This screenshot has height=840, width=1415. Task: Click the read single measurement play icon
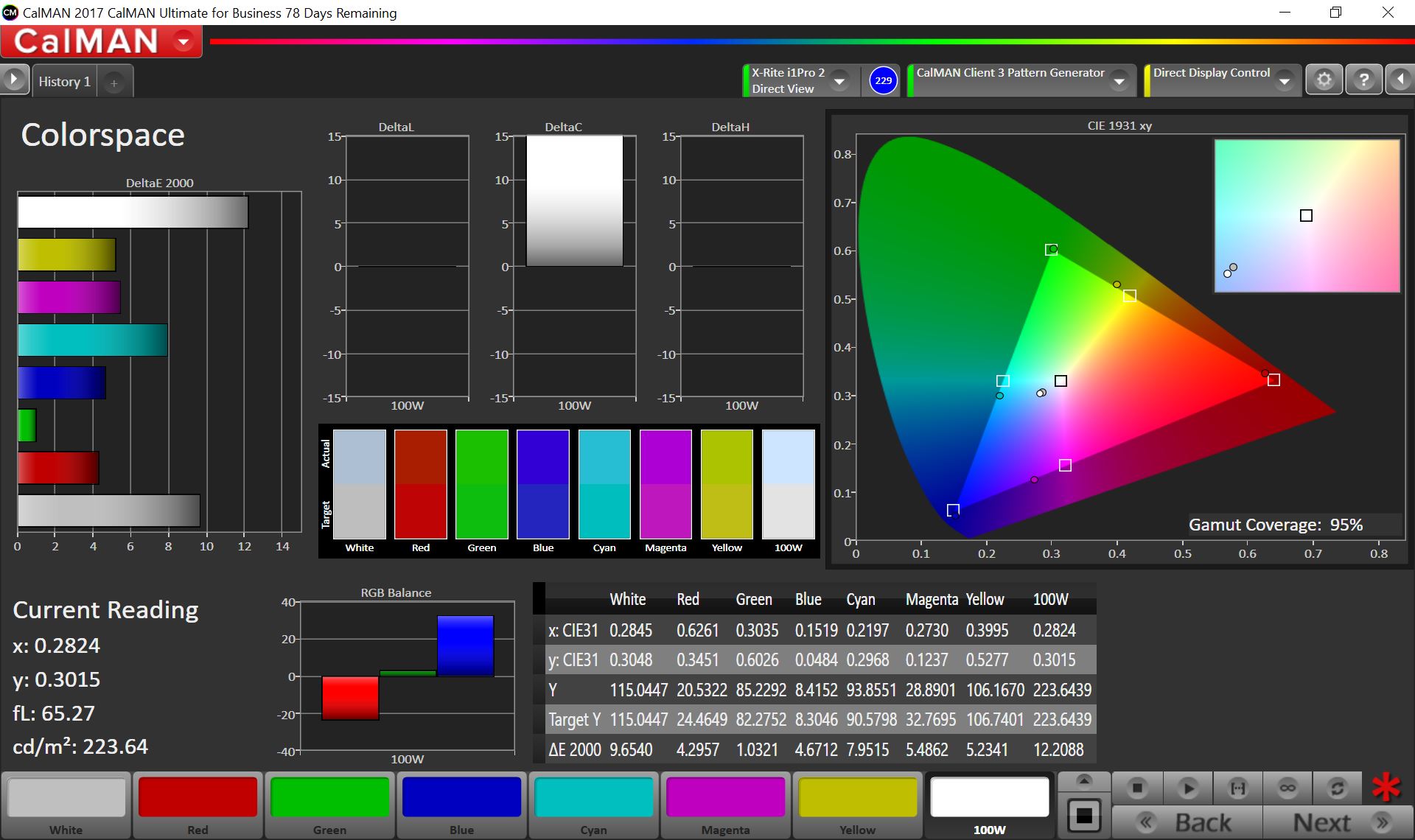click(1187, 788)
